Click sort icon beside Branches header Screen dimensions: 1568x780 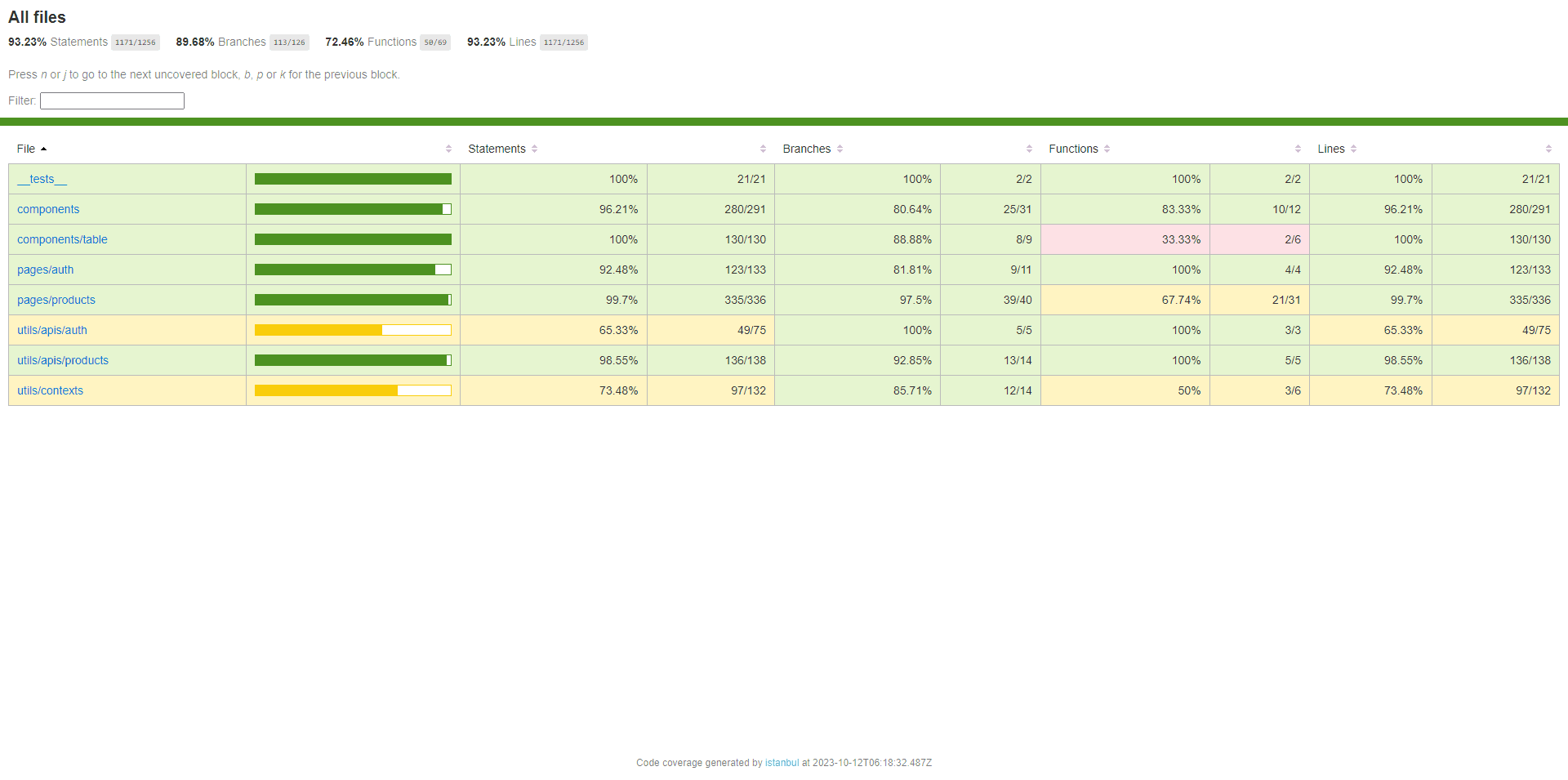click(840, 149)
